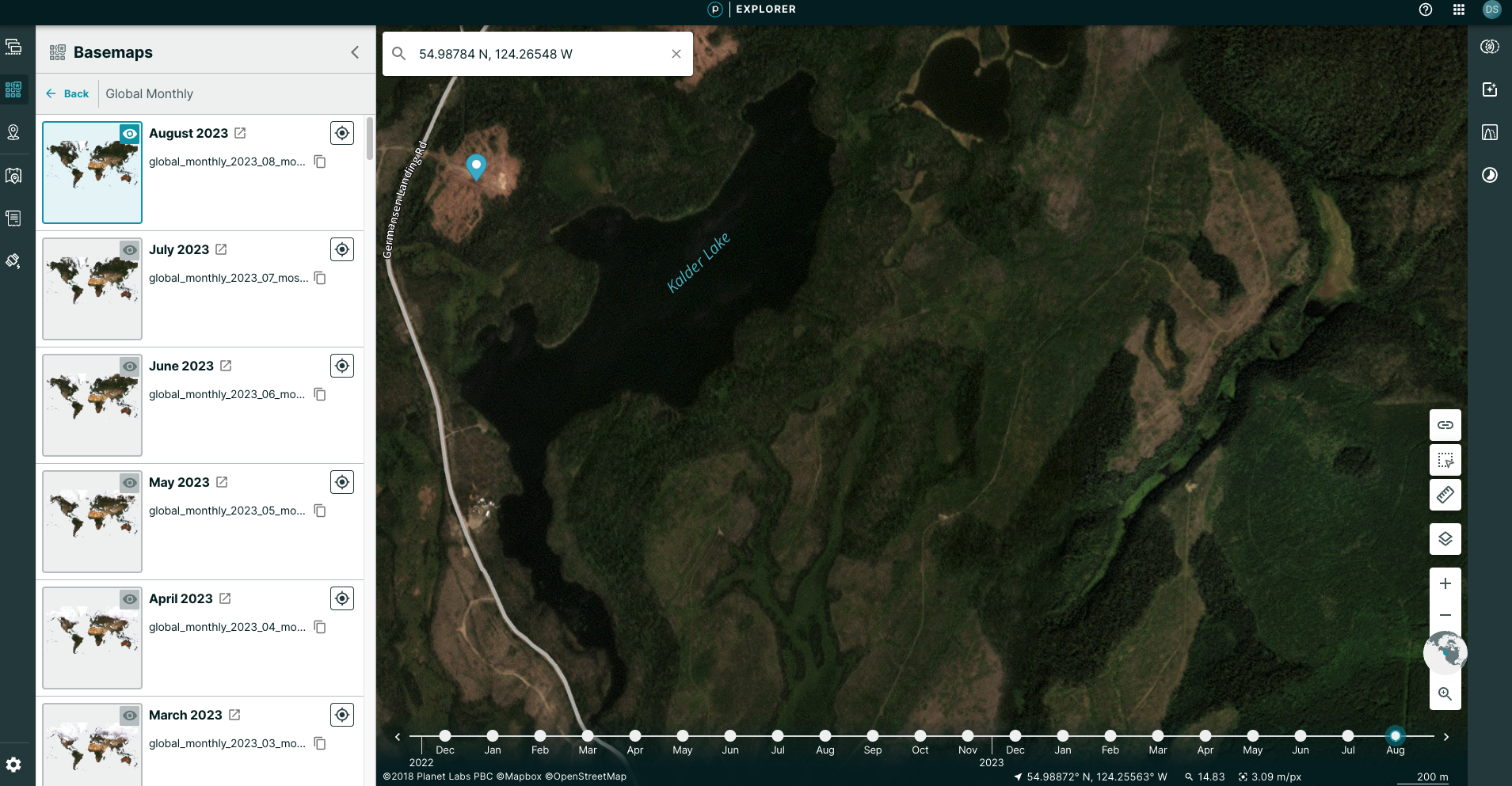
Task: Toggle visibility of May 2023 basemap
Action: click(130, 483)
